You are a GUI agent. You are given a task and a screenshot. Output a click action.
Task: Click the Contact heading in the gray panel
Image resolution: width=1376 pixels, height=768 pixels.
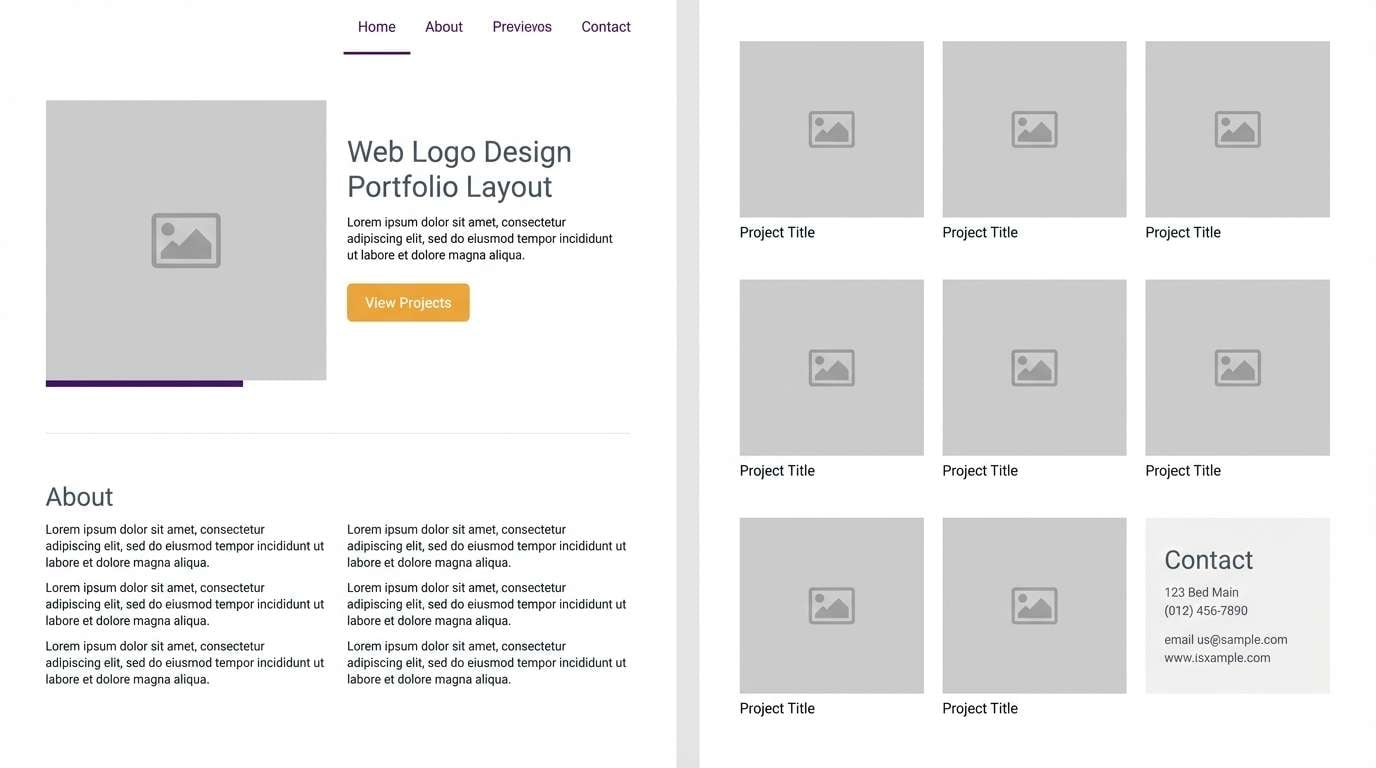[x=1208, y=560]
